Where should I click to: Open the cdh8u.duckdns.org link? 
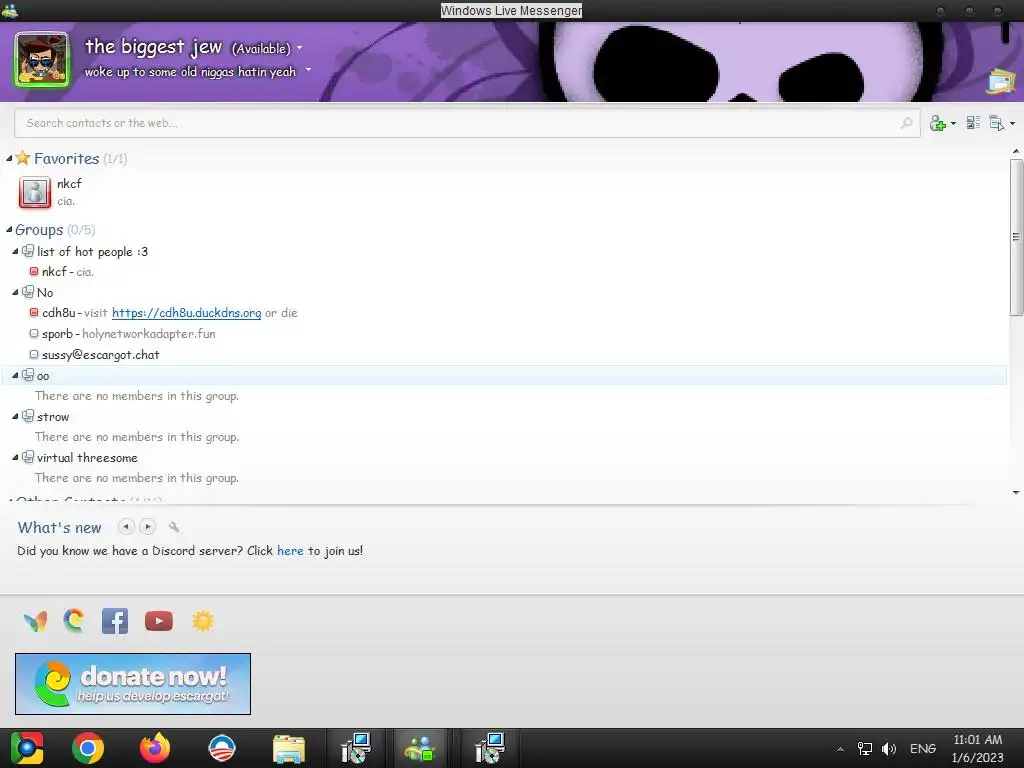click(x=187, y=313)
